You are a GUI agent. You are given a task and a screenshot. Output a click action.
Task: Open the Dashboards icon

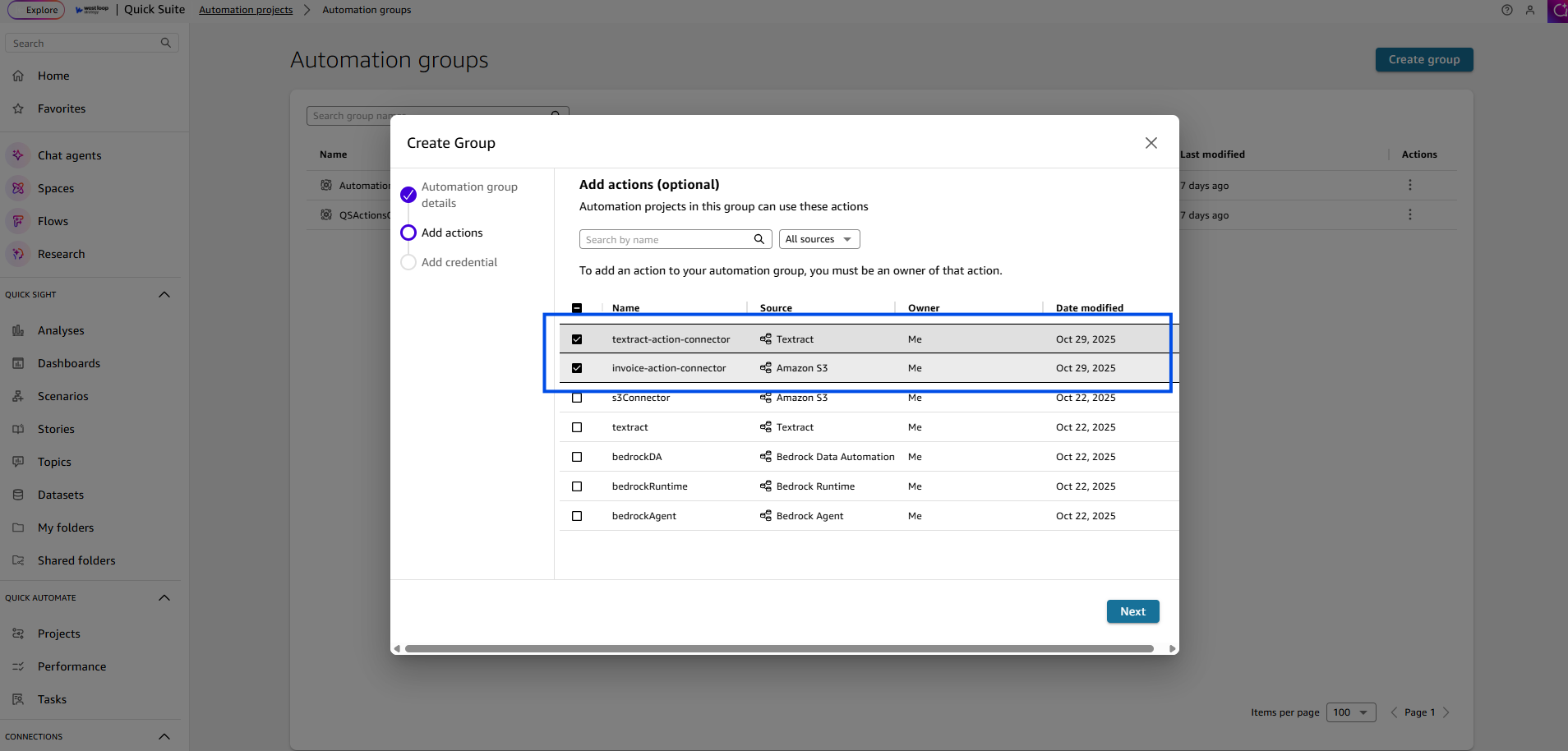click(x=18, y=363)
